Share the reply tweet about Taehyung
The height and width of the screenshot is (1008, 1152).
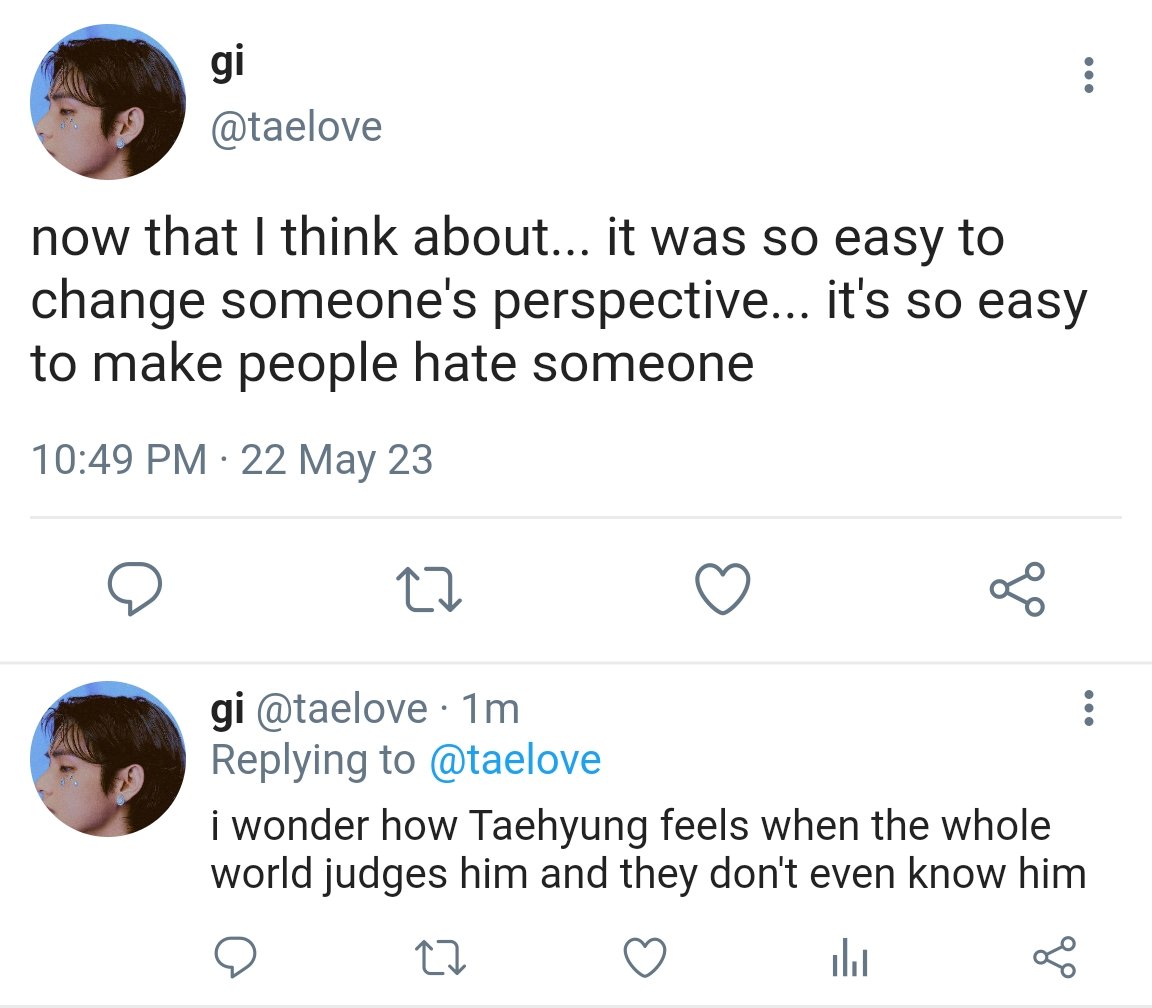coord(1055,957)
